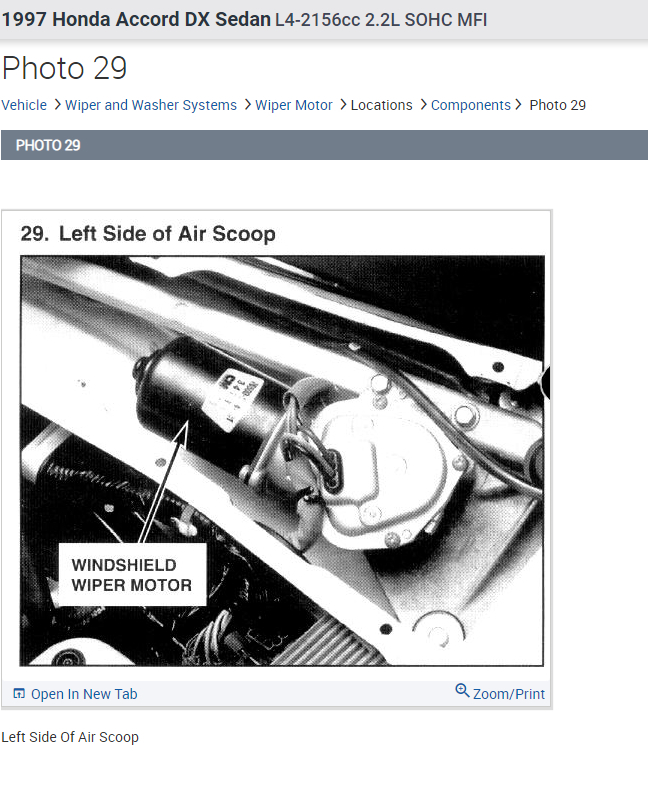
Task: Click the 1997 Honda Accord DX Sedan title
Action: click(136, 19)
